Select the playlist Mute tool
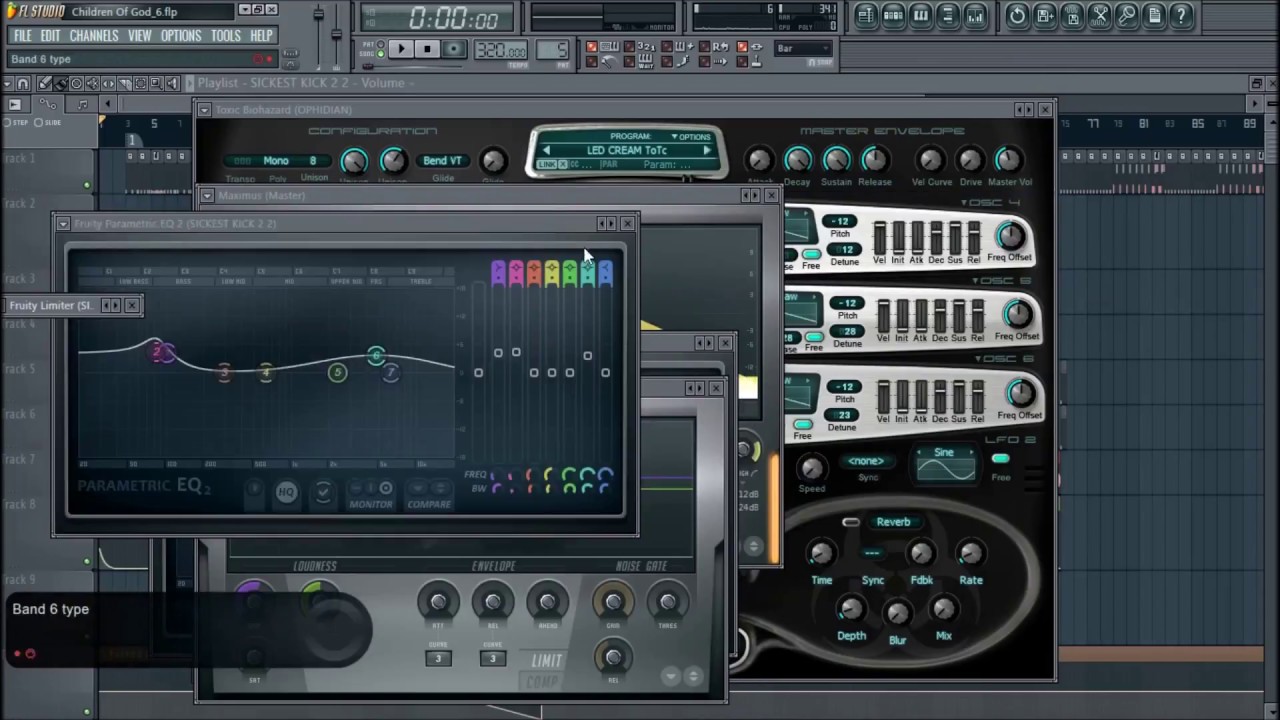The image size is (1280, 720). click(92, 83)
